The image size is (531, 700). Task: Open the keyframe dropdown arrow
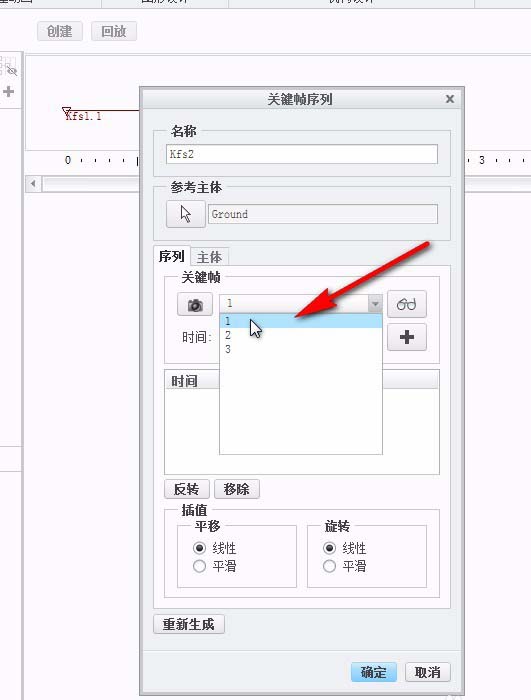(x=375, y=304)
